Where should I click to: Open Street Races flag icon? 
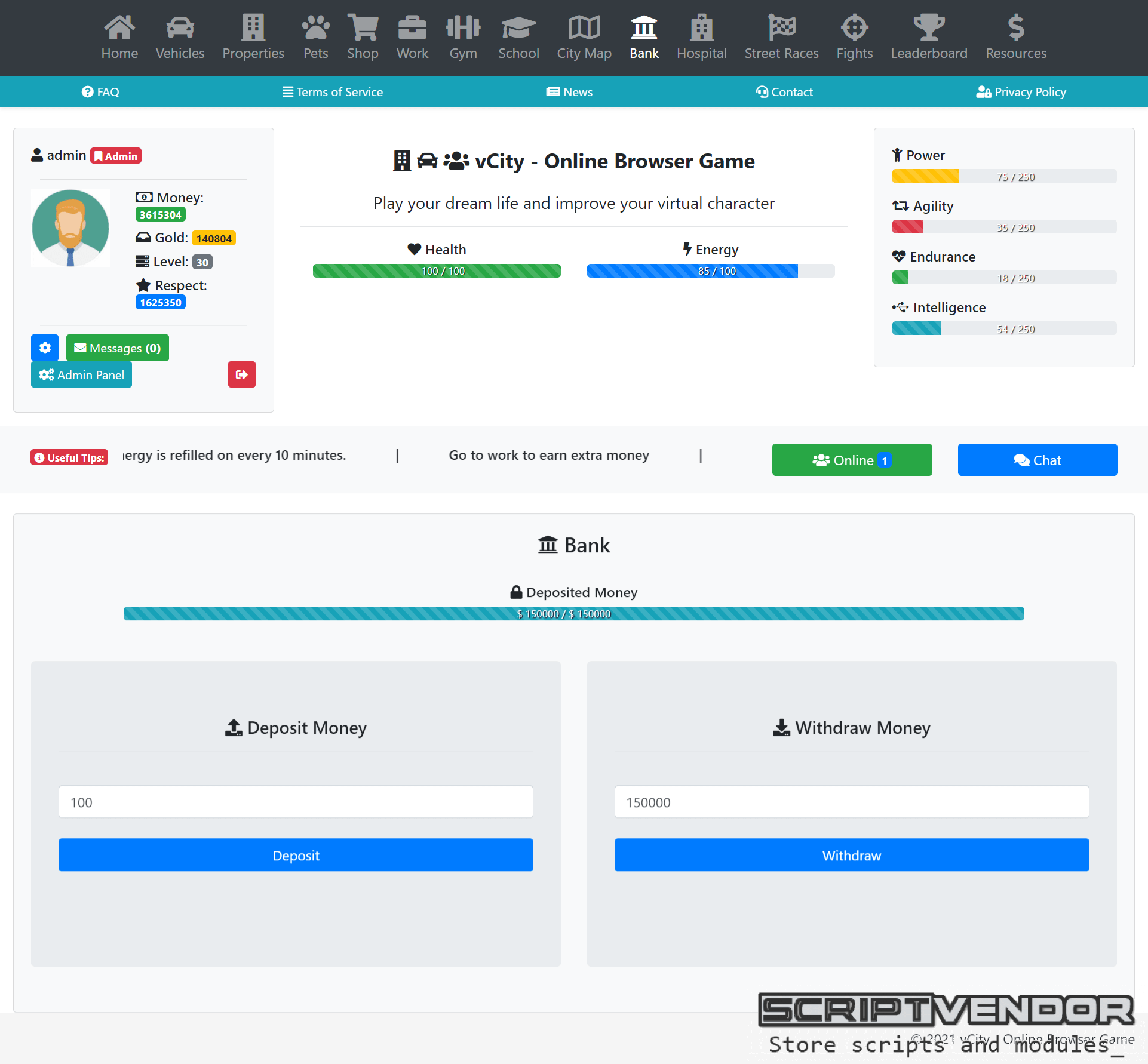click(x=781, y=27)
